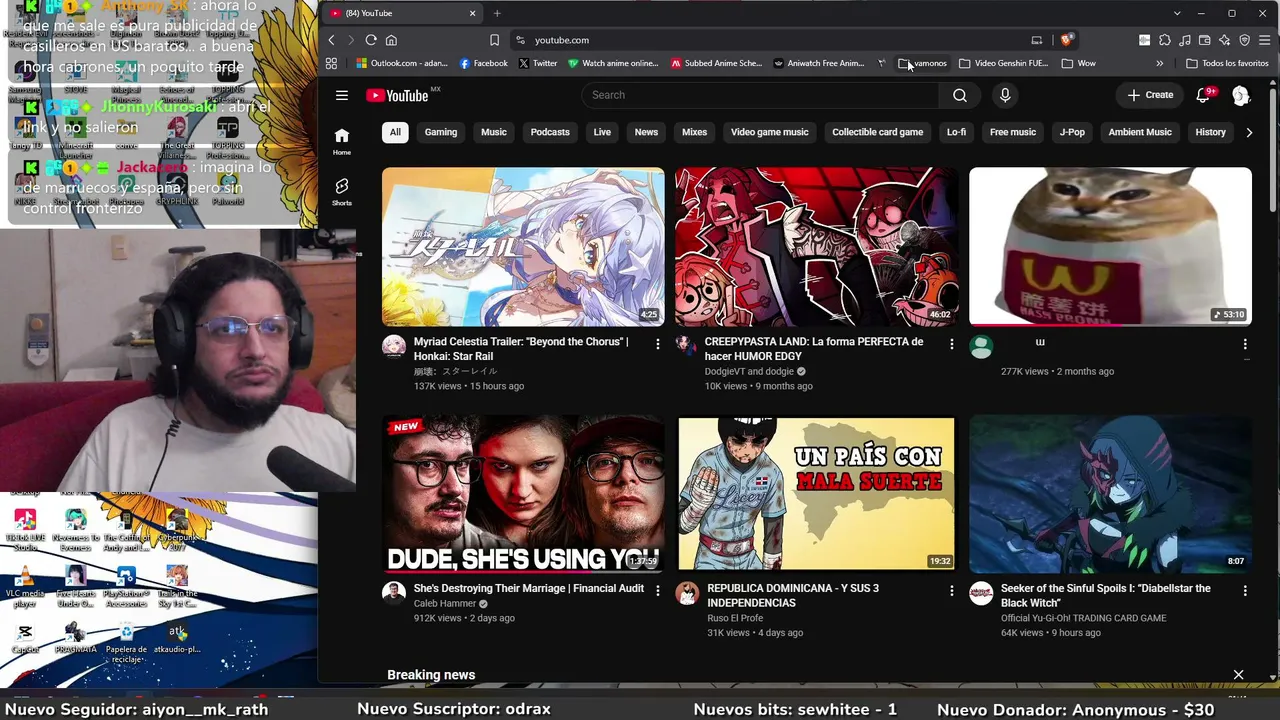Screen dimensions: 1280x720
Task: Open options menu for Seeker of the Sinful Spoils
Action: pyautogui.click(x=1245, y=591)
